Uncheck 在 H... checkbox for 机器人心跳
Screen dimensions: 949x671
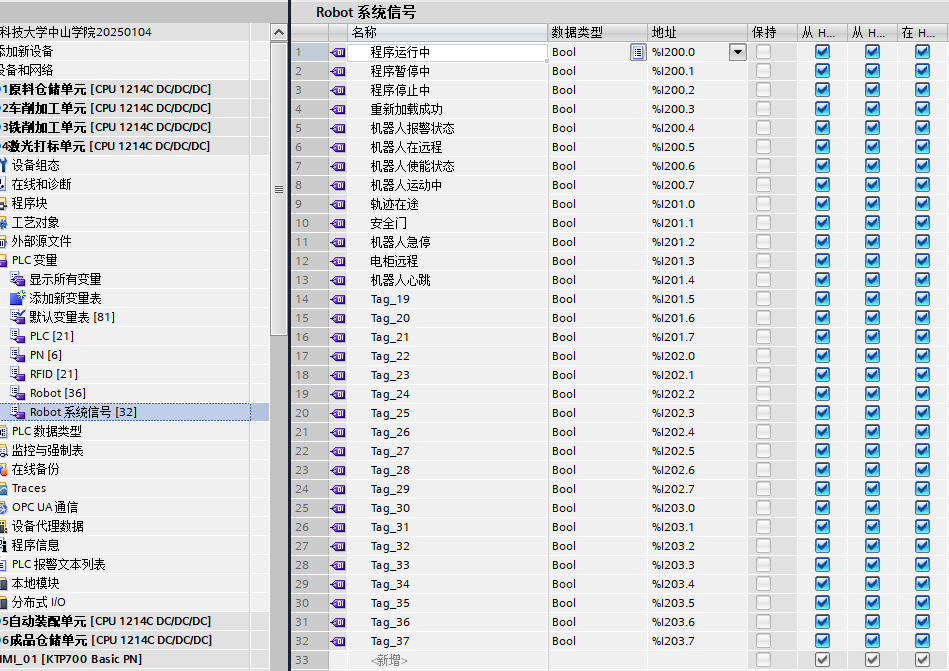[922, 280]
